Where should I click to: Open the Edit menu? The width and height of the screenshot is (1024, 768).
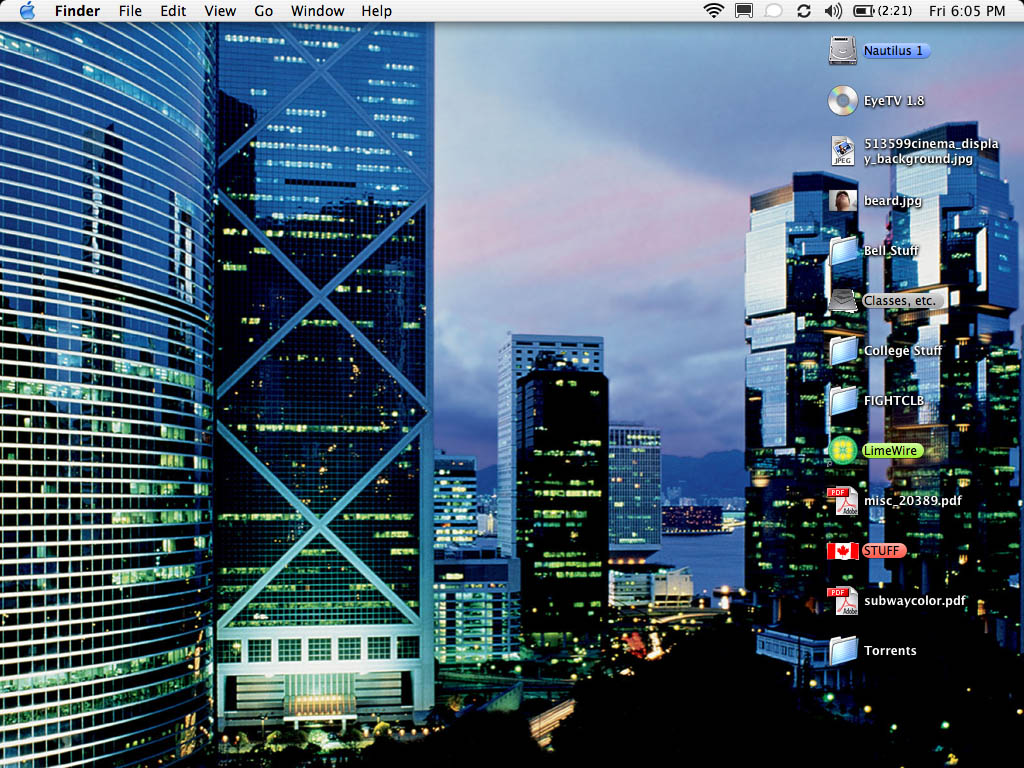(173, 11)
